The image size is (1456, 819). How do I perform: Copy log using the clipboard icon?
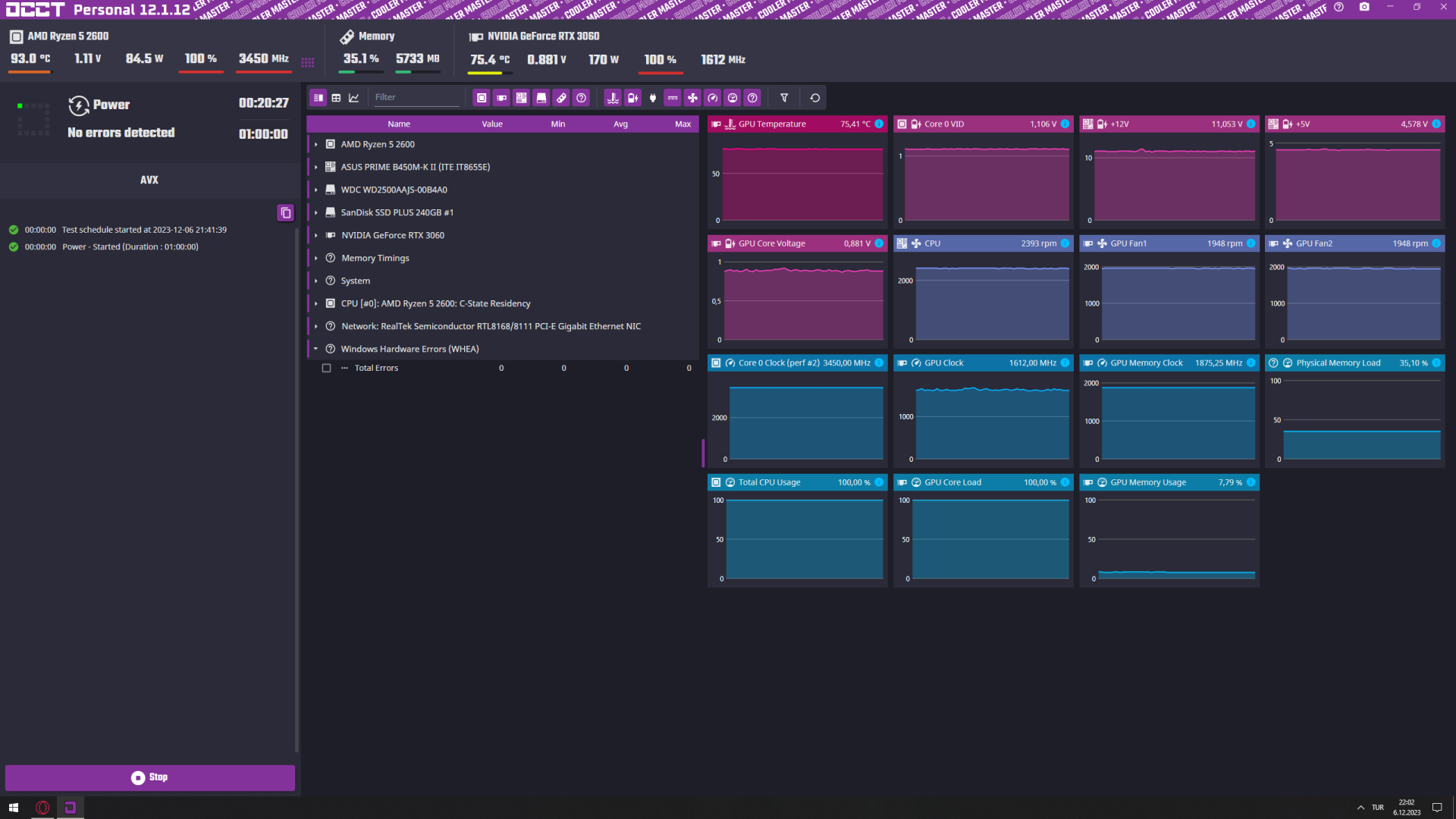click(x=285, y=213)
